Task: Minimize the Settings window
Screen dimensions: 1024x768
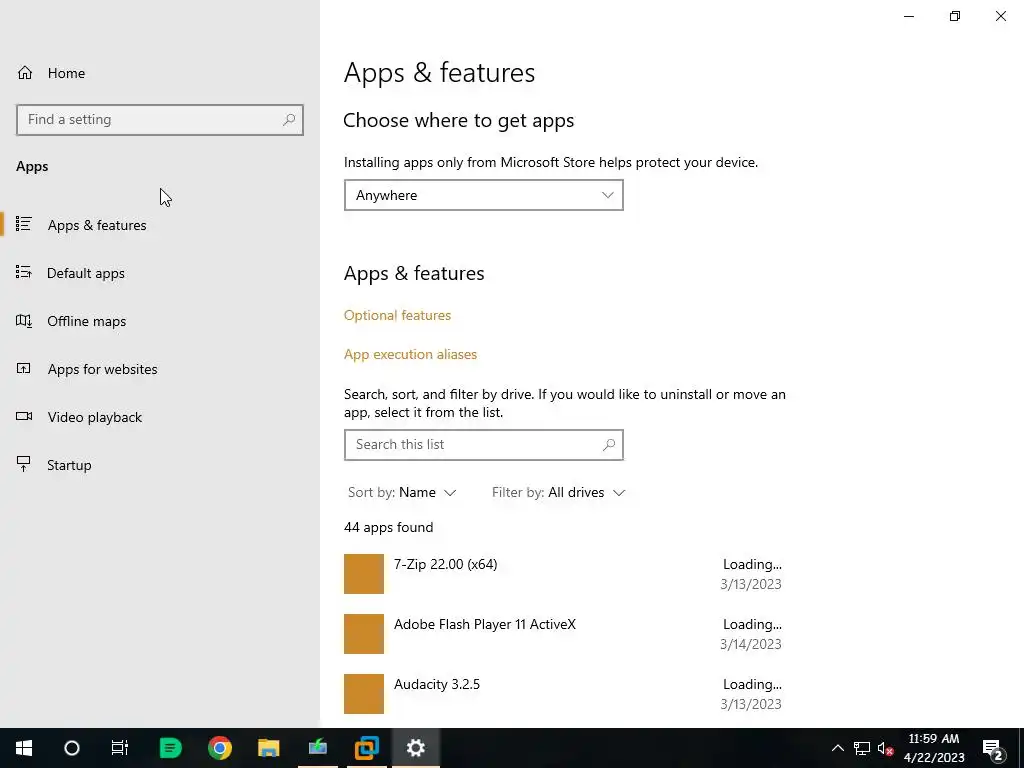Action: 909,16
